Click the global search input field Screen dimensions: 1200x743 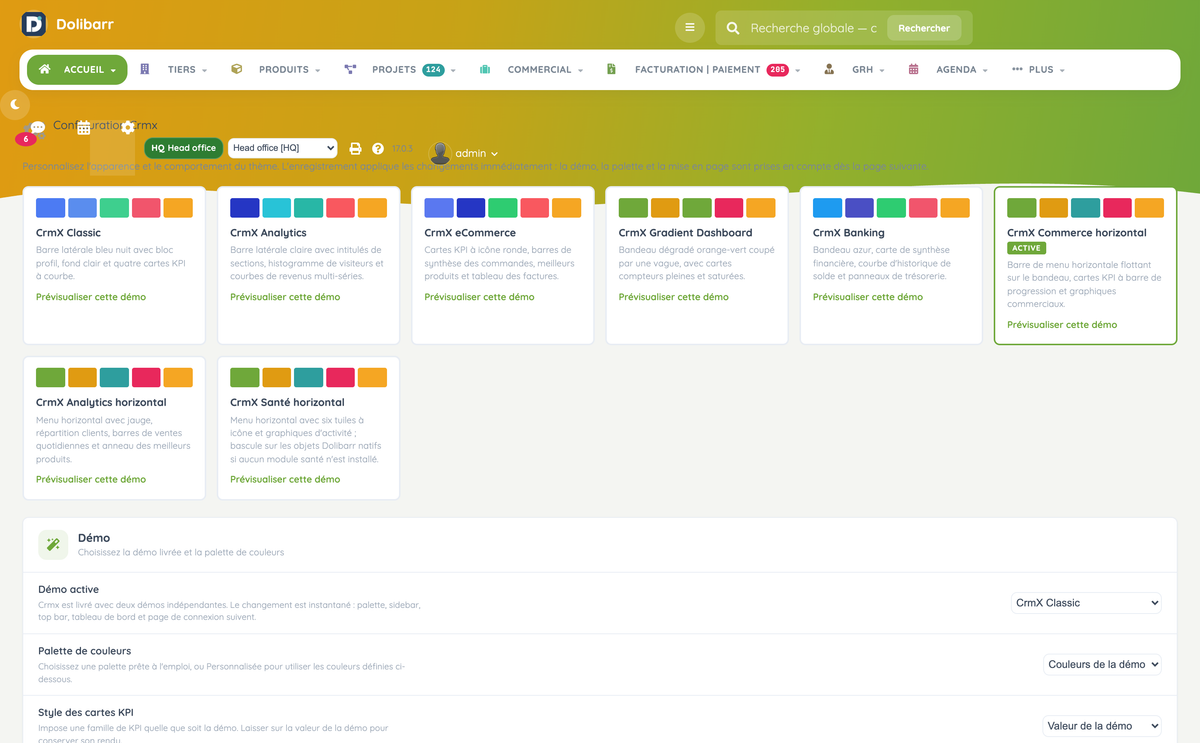click(x=814, y=28)
